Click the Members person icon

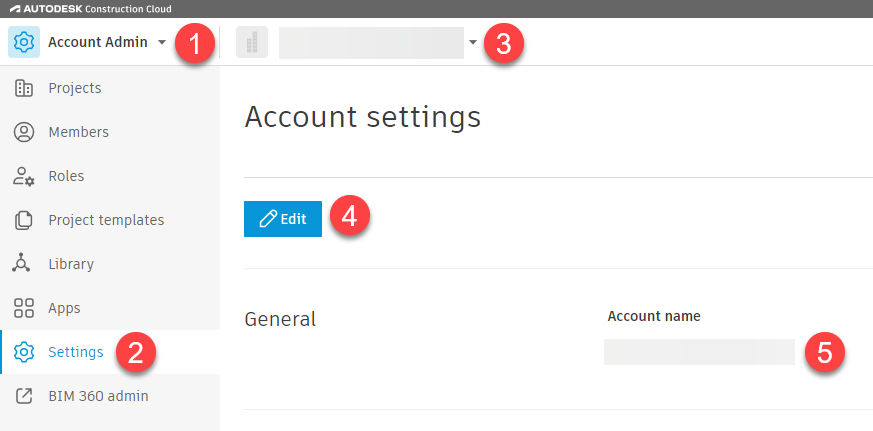23,132
